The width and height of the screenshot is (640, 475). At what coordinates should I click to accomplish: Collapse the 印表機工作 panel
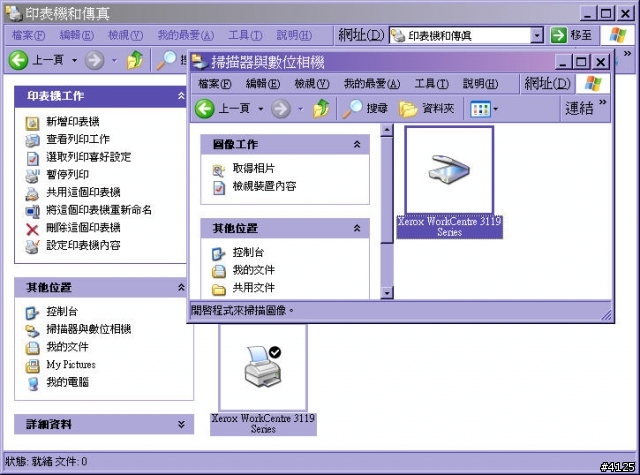(181, 96)
